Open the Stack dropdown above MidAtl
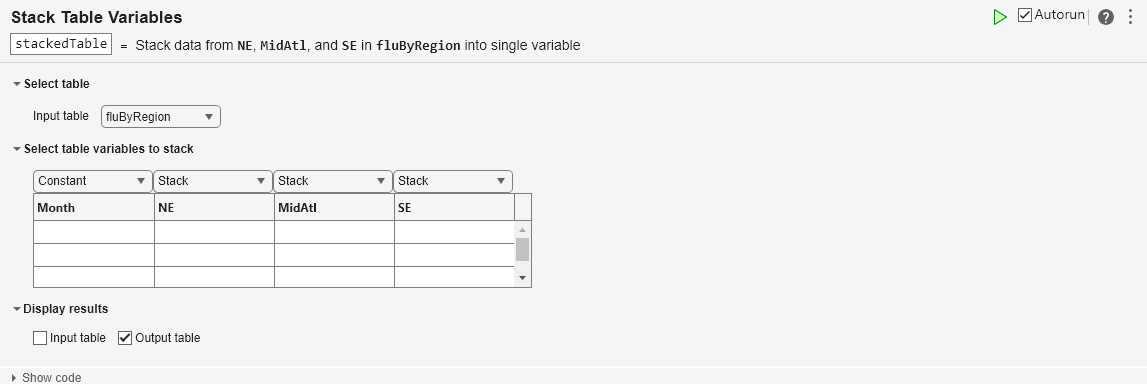 coord(333,181)
